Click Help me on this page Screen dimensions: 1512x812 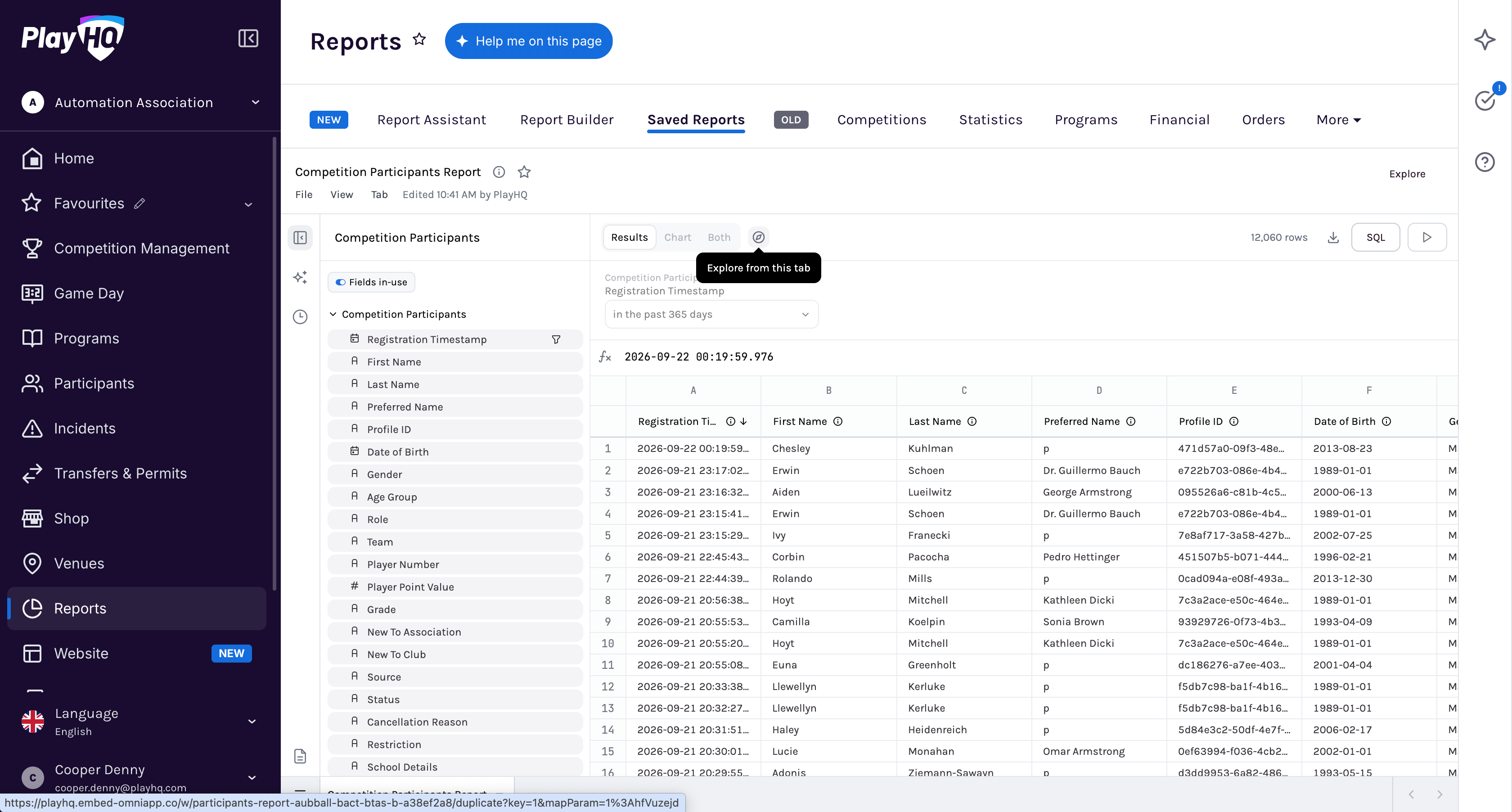click(x=528, y=41)
